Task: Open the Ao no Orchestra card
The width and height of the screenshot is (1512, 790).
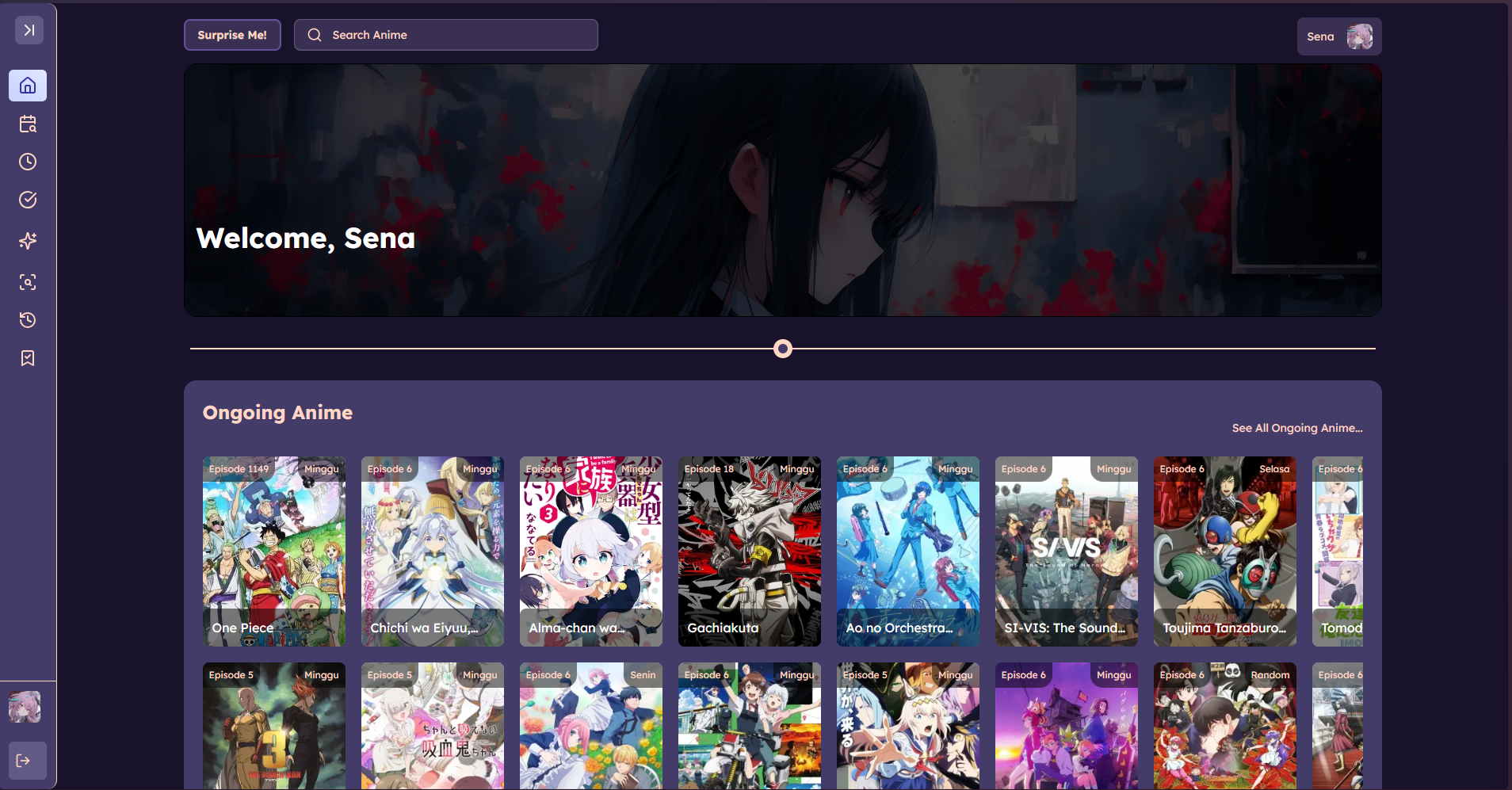Action: [x=908, y=551]
